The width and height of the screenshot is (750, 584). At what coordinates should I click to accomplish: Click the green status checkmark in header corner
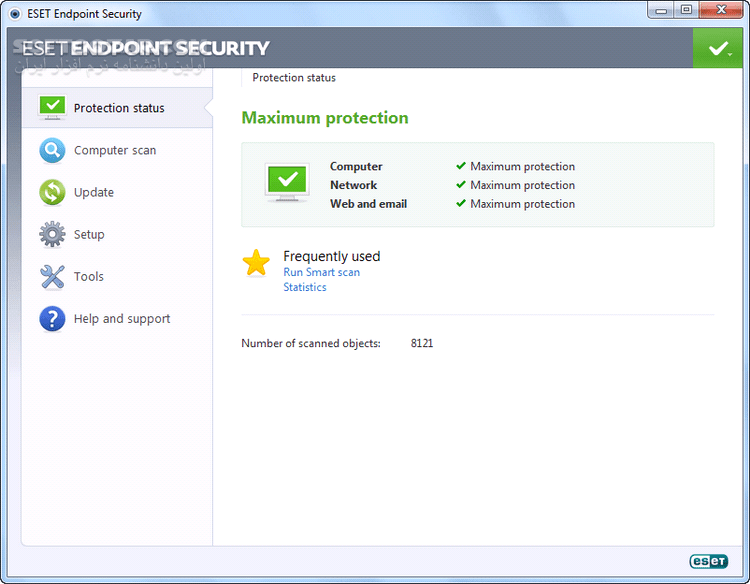(717, 48)
